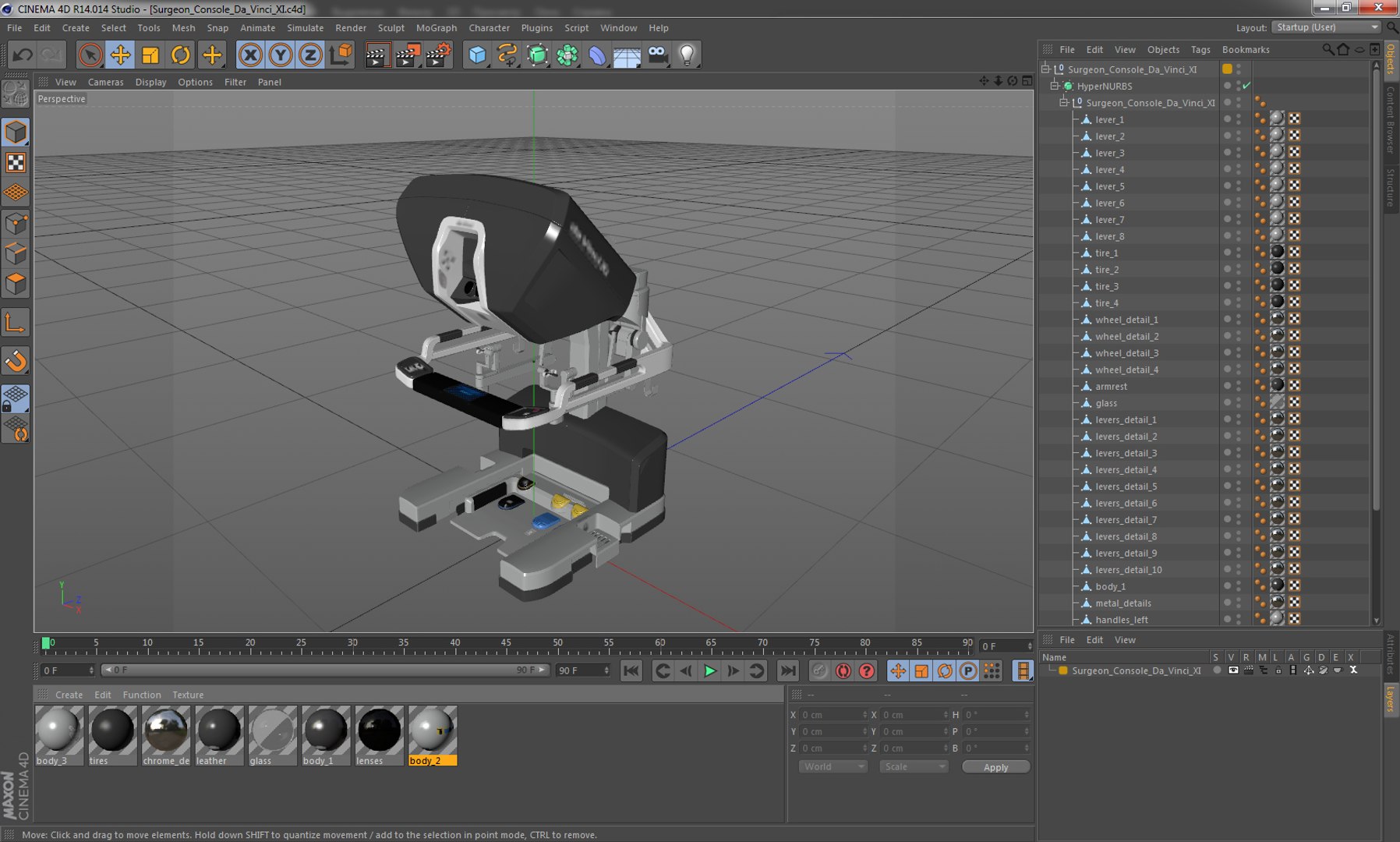1400x842 pixels.
Task: Click the X position input field
Action: click(x=833, y=715)
